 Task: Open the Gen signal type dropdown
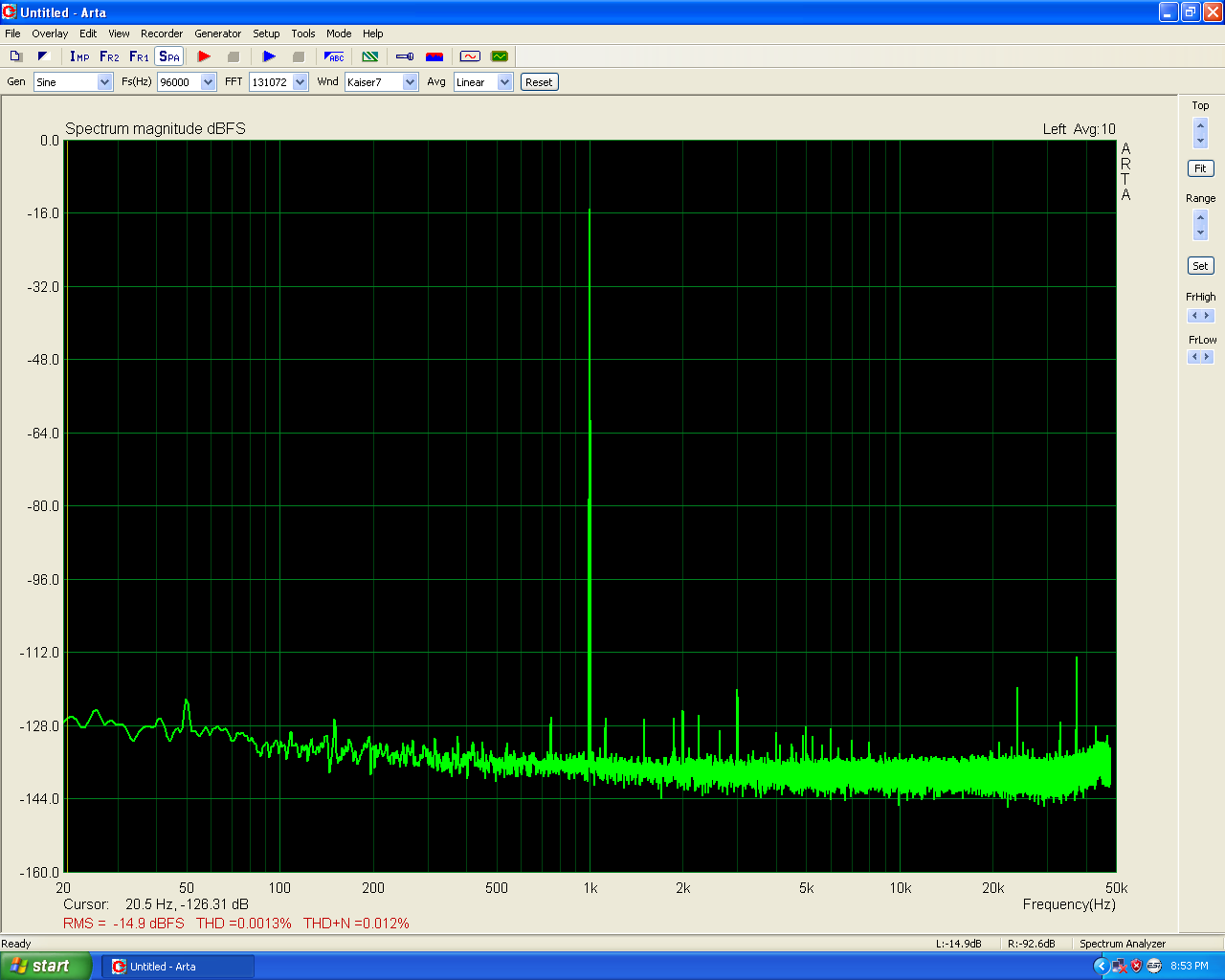click(x=104, y=82)
